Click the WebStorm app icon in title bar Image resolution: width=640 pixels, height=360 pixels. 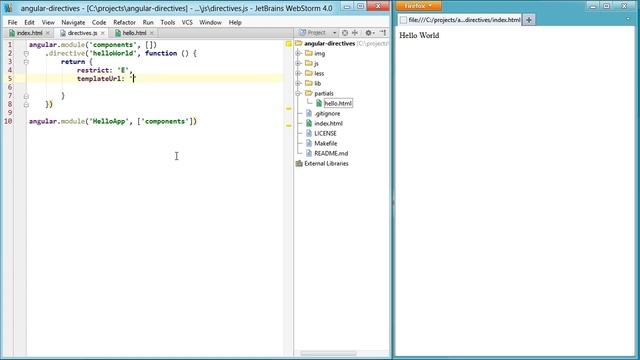(8, 8)
